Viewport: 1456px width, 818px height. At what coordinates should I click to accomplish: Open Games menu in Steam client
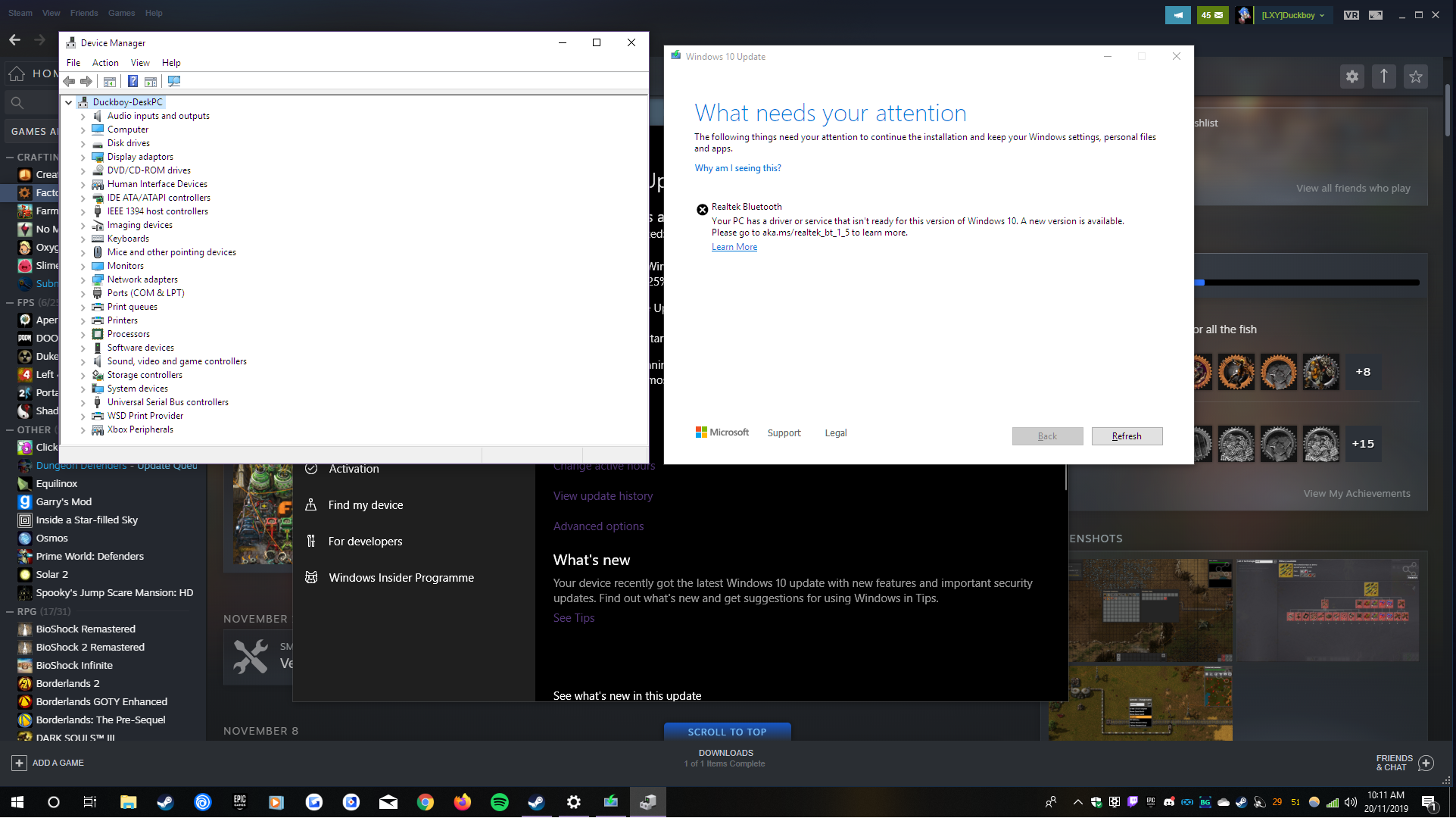click(121, 13)
